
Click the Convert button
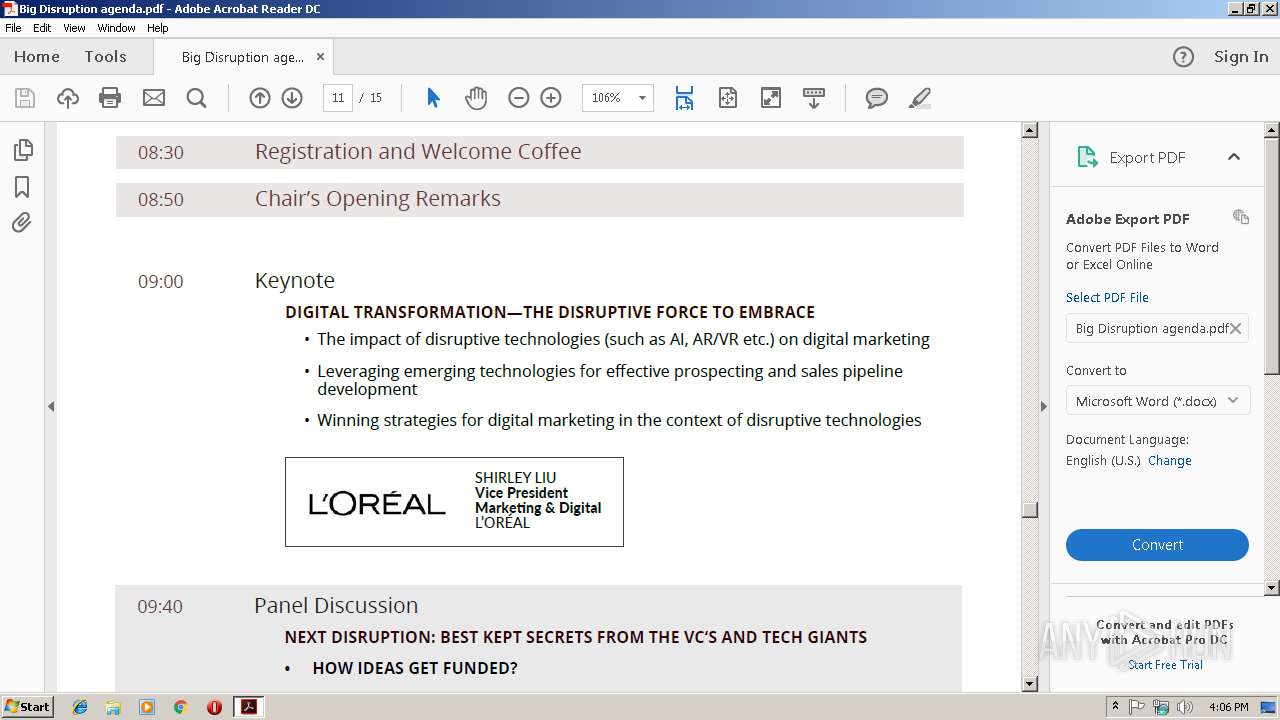pyautogui.click(x=1157, y=545)
